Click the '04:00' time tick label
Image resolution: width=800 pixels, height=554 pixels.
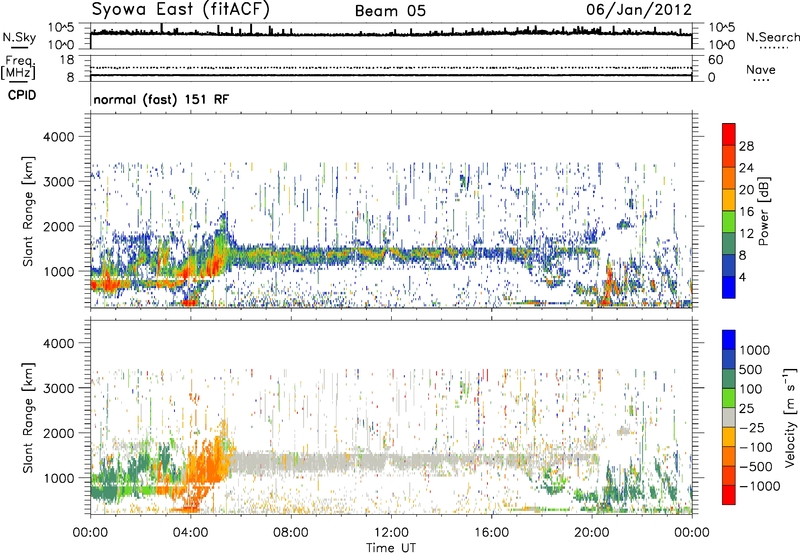click(x=190, y=533)
